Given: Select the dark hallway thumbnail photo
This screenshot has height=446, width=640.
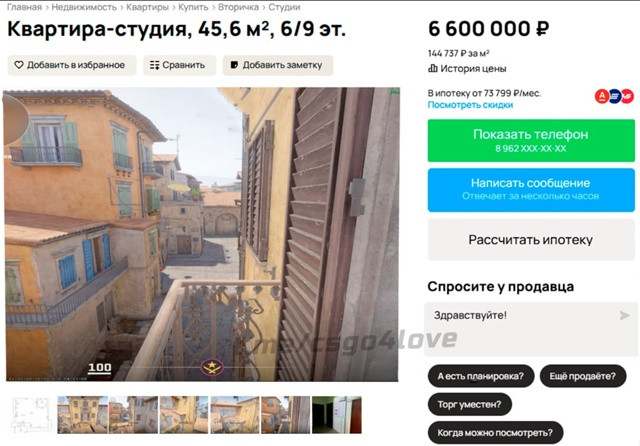Looking at the screenshot, I should [336, 415].
